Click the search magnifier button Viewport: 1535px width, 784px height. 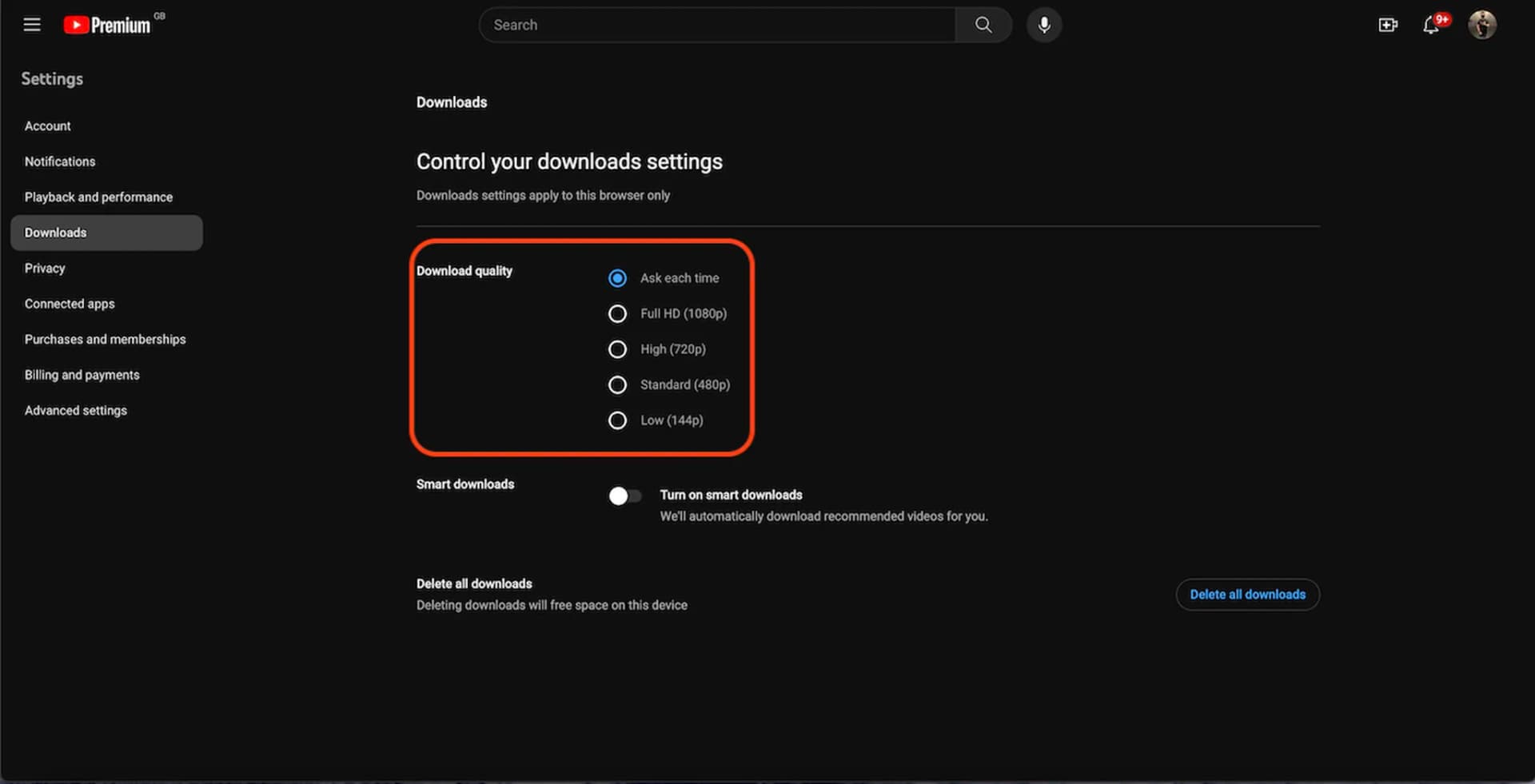(x=983, y=25)
